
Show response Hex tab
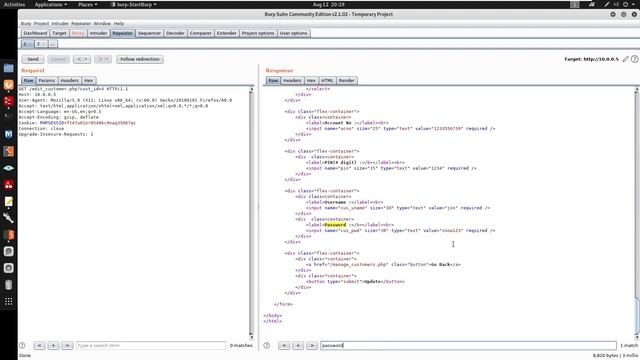311,80
